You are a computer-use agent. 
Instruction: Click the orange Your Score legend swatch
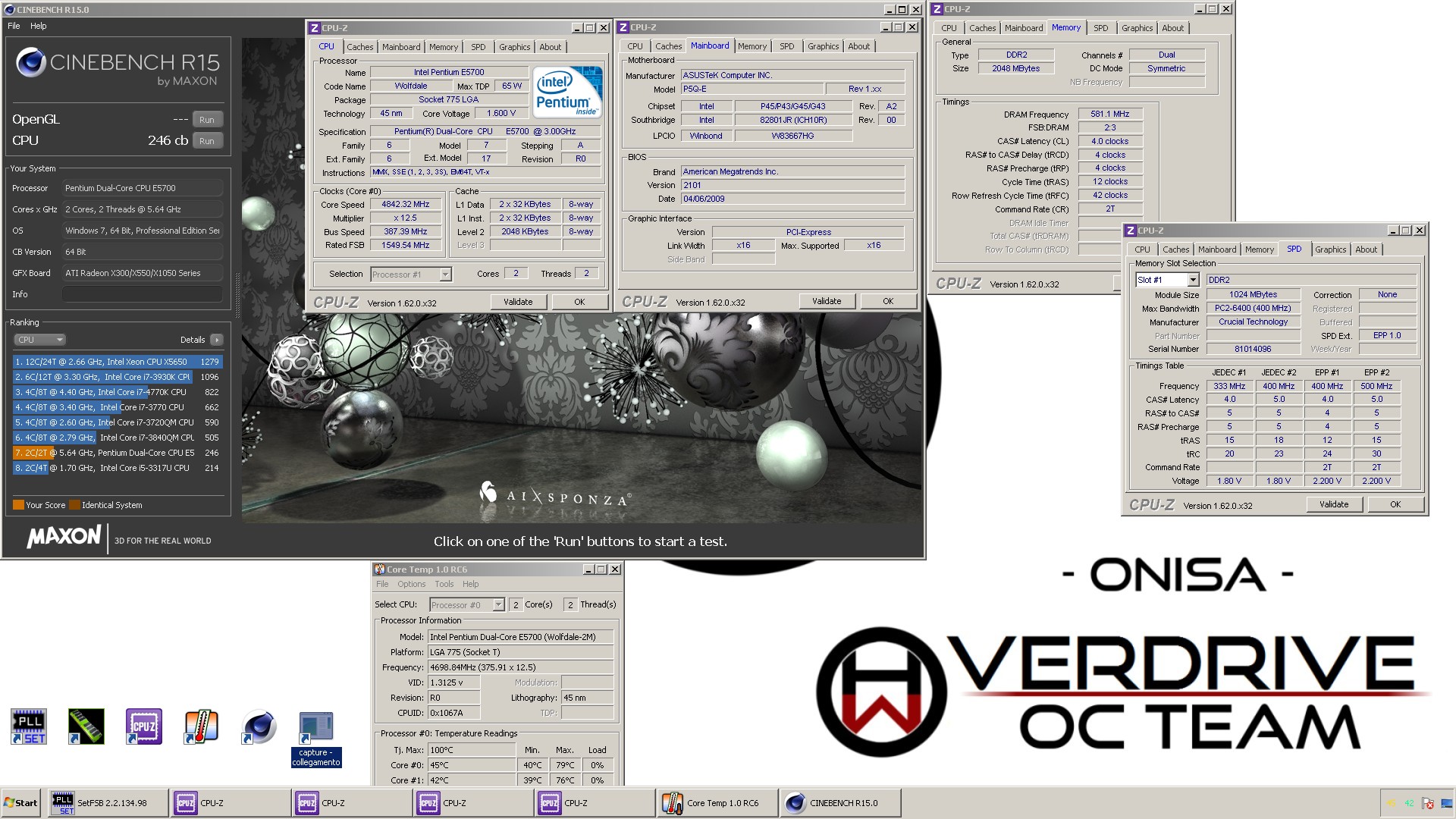point(18,505)
